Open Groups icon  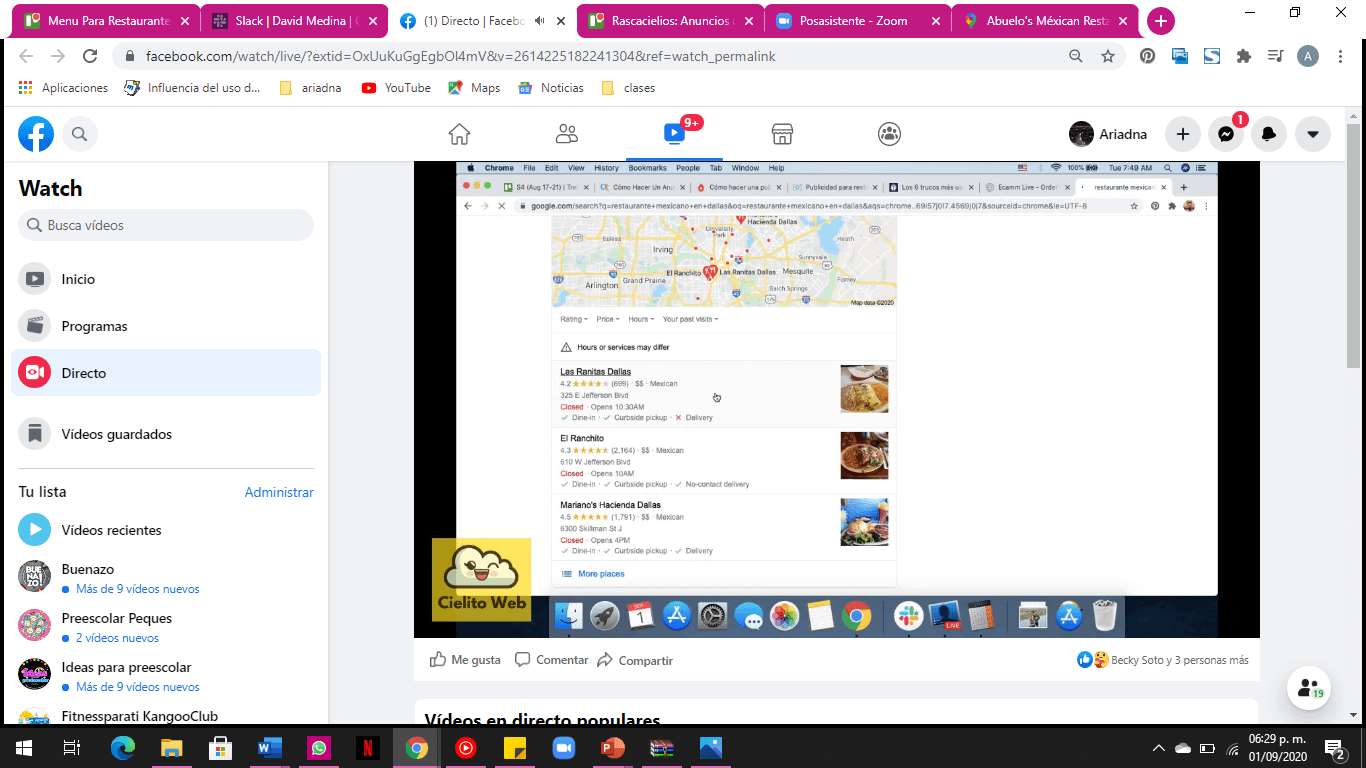point(889,134)
